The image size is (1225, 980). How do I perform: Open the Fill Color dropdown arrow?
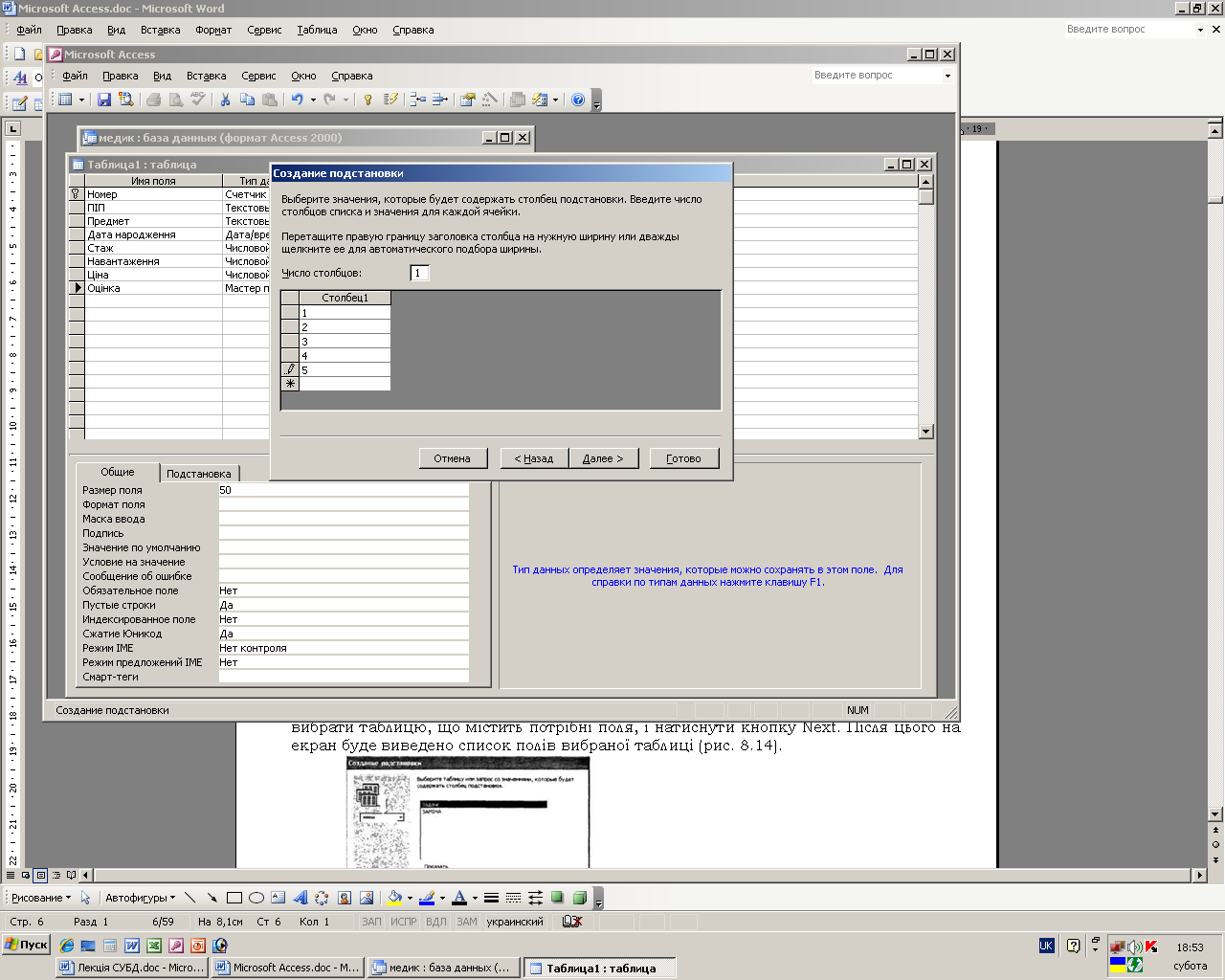[x=410, y=898]
